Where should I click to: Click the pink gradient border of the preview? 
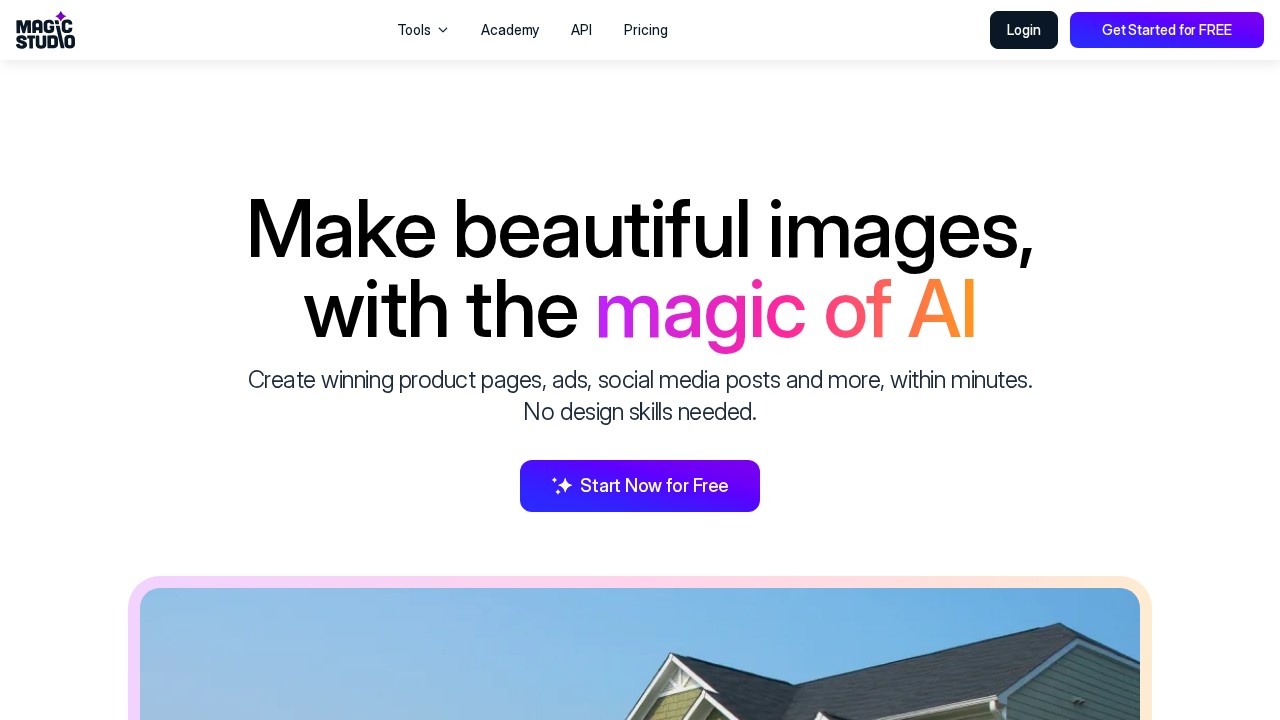[x=640, y=582]
